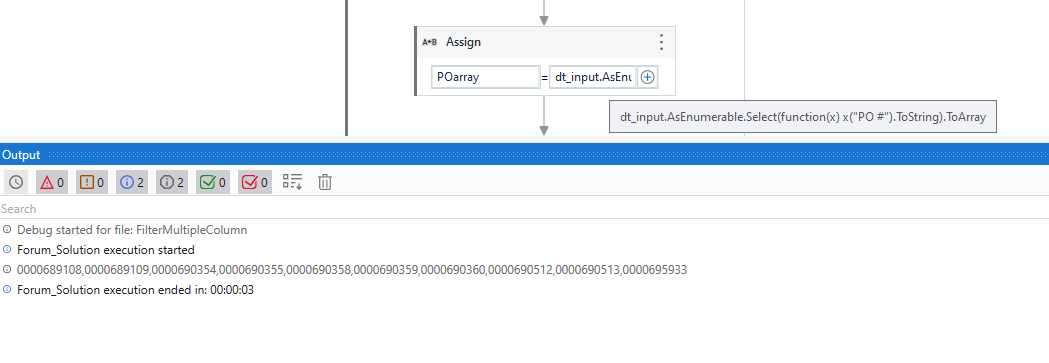This screenshot has width=1049, height=363.
Task: Edit the POarray variable field
Action: [486, 77]
